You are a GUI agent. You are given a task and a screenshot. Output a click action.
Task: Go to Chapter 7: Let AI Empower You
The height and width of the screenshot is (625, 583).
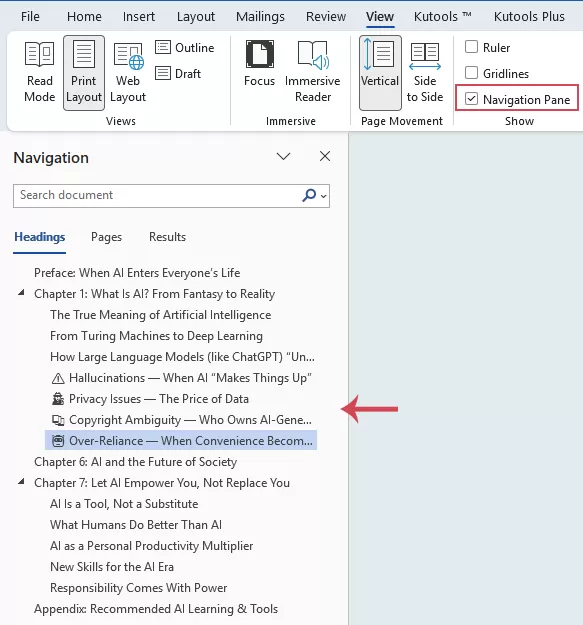point(162,483)
